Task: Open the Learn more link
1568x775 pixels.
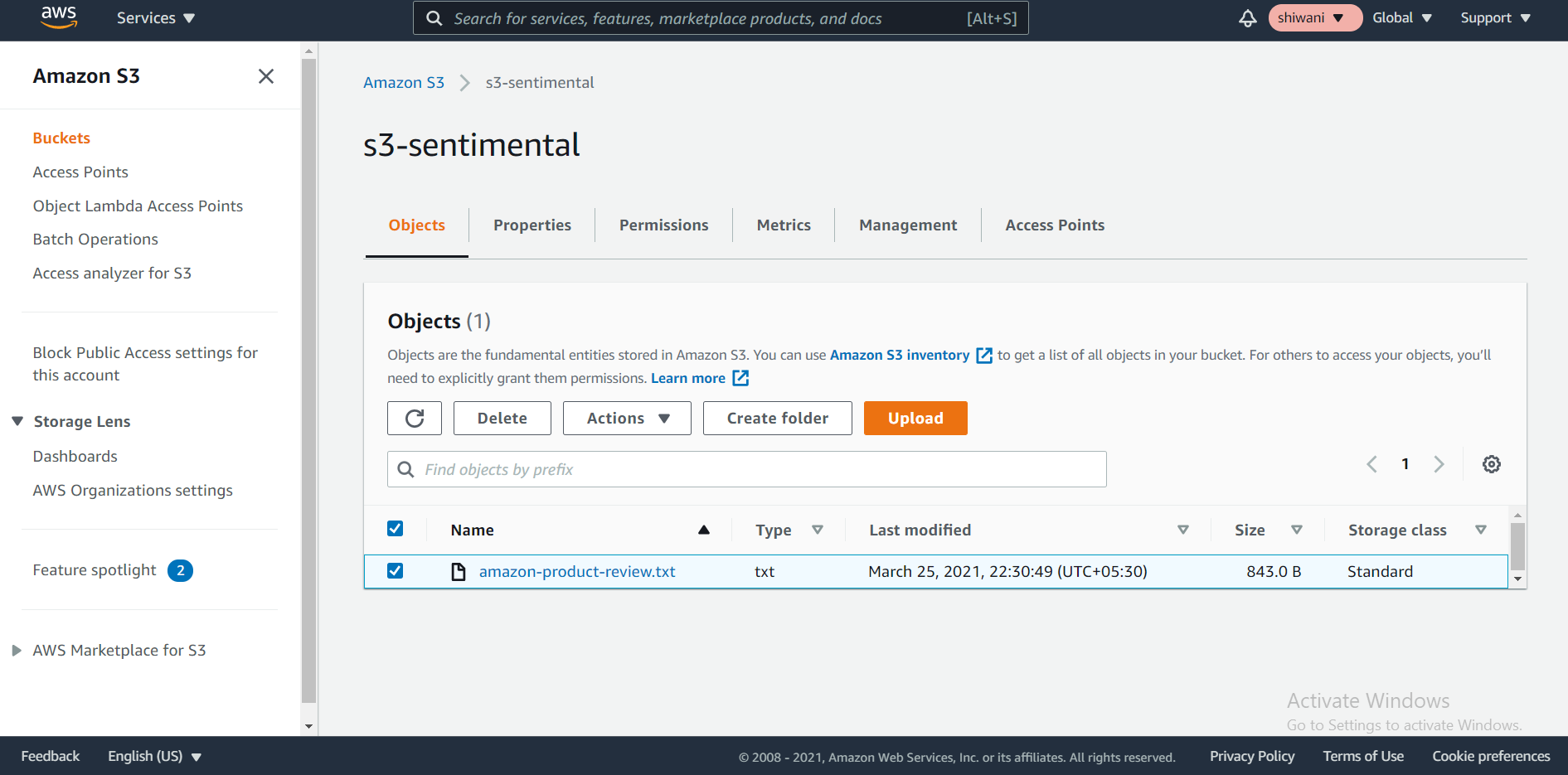Action: [x=688, y=379]
